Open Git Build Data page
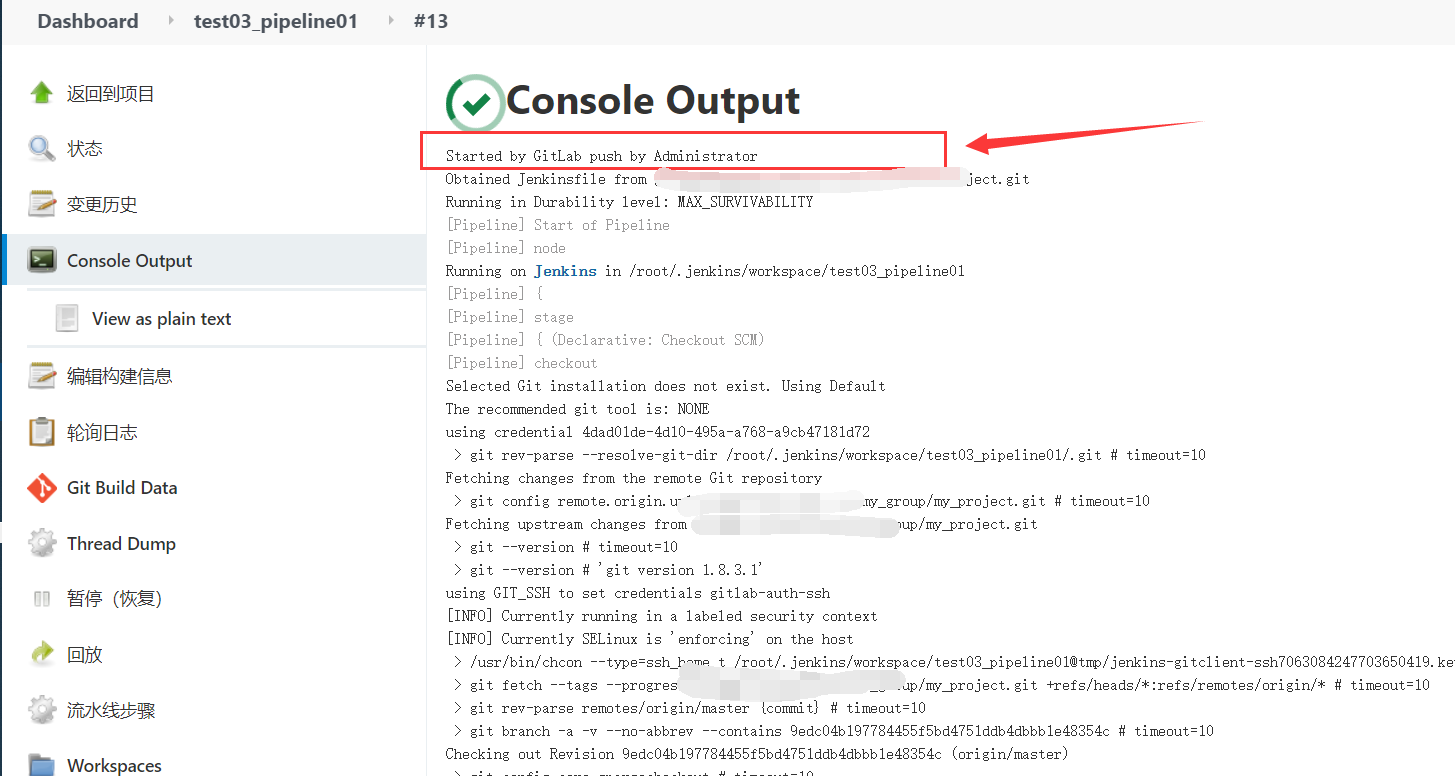The width and height of the screenshot is (1455, 776). point(122,488)
